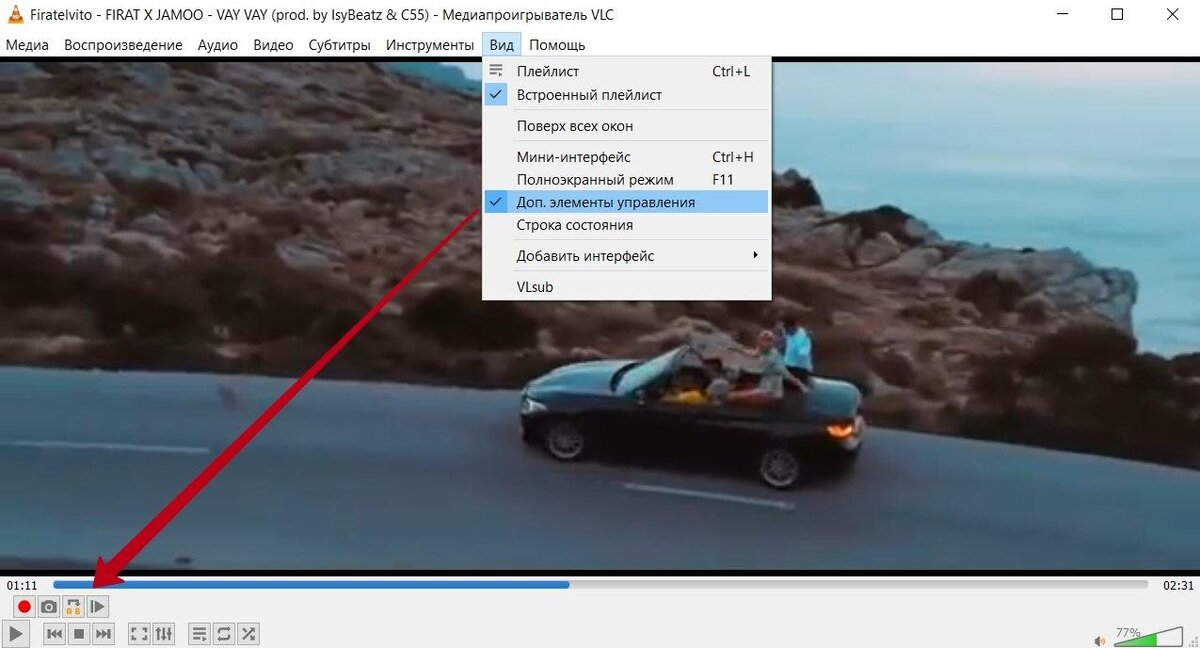
Task: Click total duration 02:31 label
Action: 1178,585
